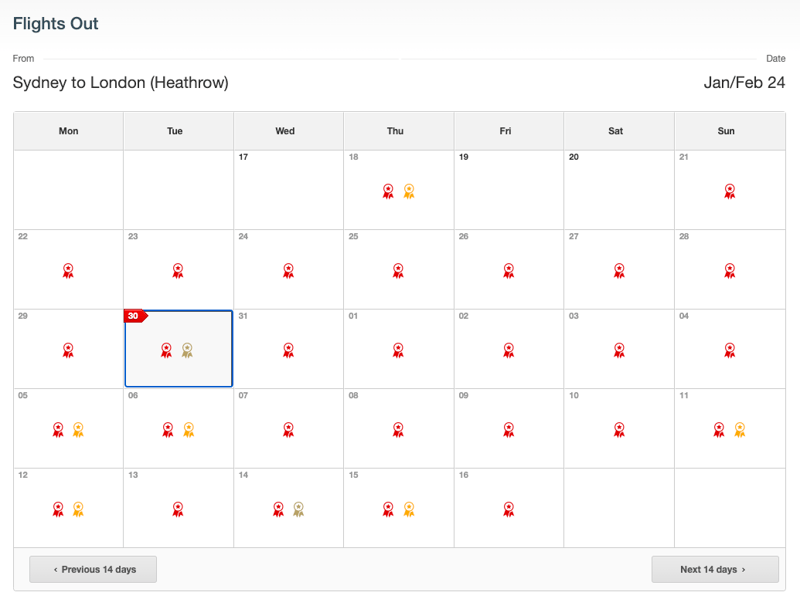Select red ribbon on Sunday 21

tap(730, 191)
